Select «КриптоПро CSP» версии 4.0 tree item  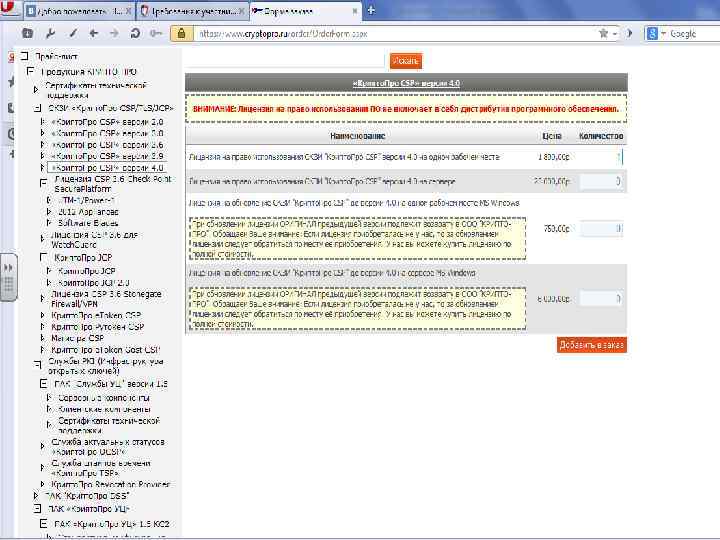click(107, 168)
